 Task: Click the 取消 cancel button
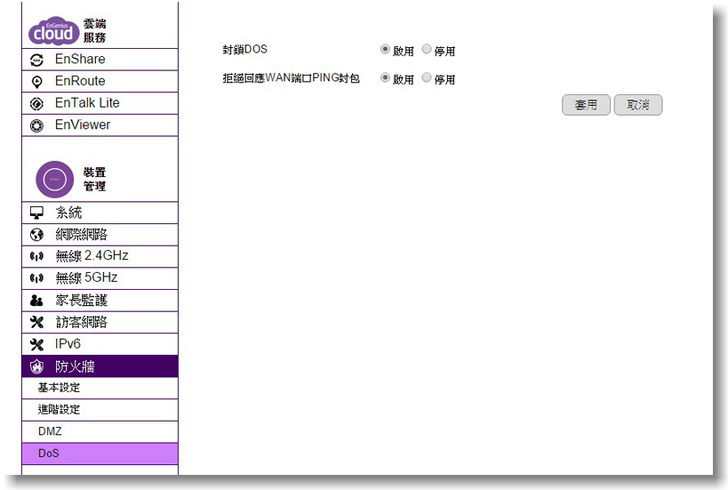[638, 105]
